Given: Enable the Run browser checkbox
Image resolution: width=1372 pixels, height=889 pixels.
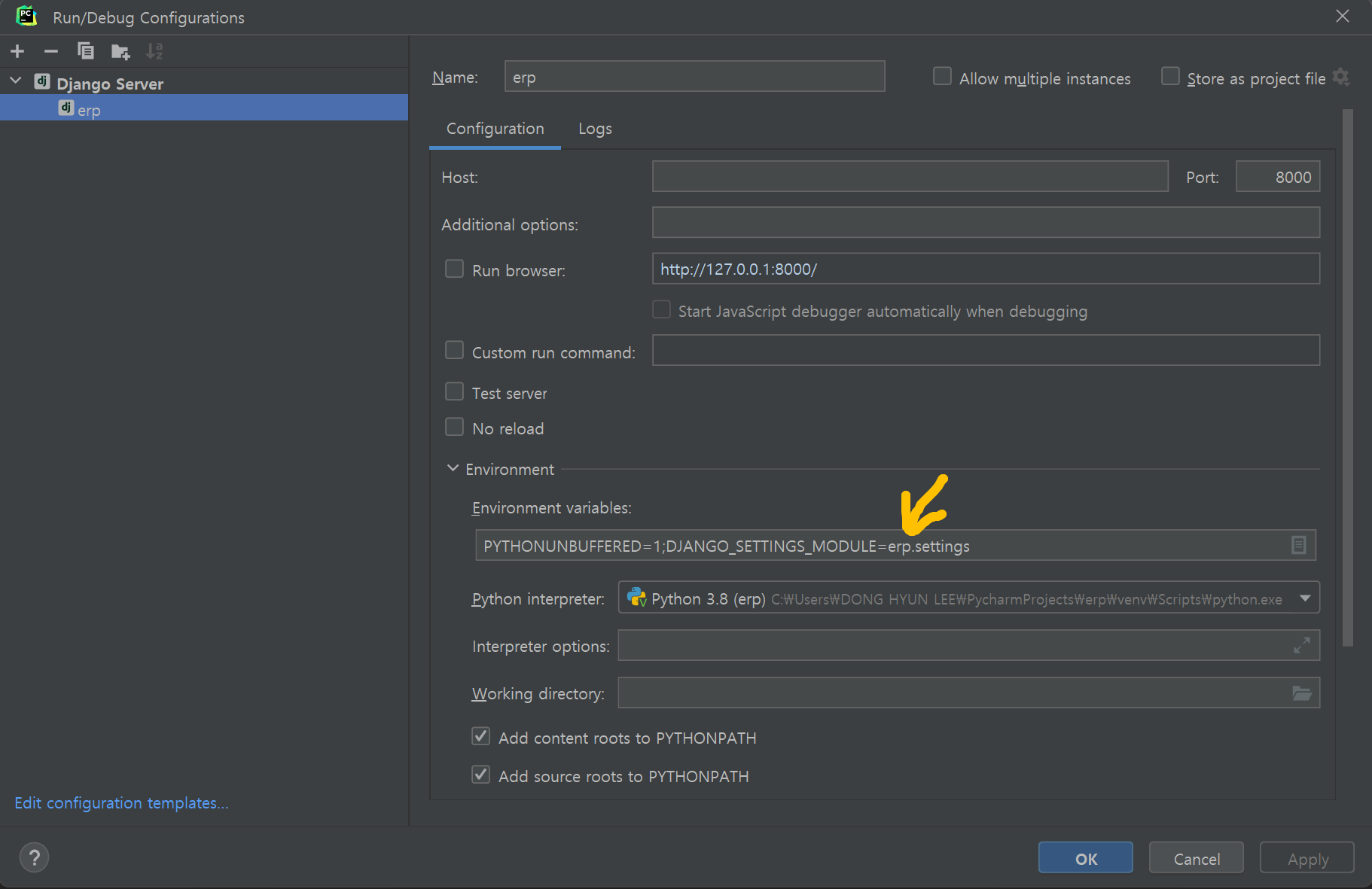Looking at the screenshot, I should (454, 269).
